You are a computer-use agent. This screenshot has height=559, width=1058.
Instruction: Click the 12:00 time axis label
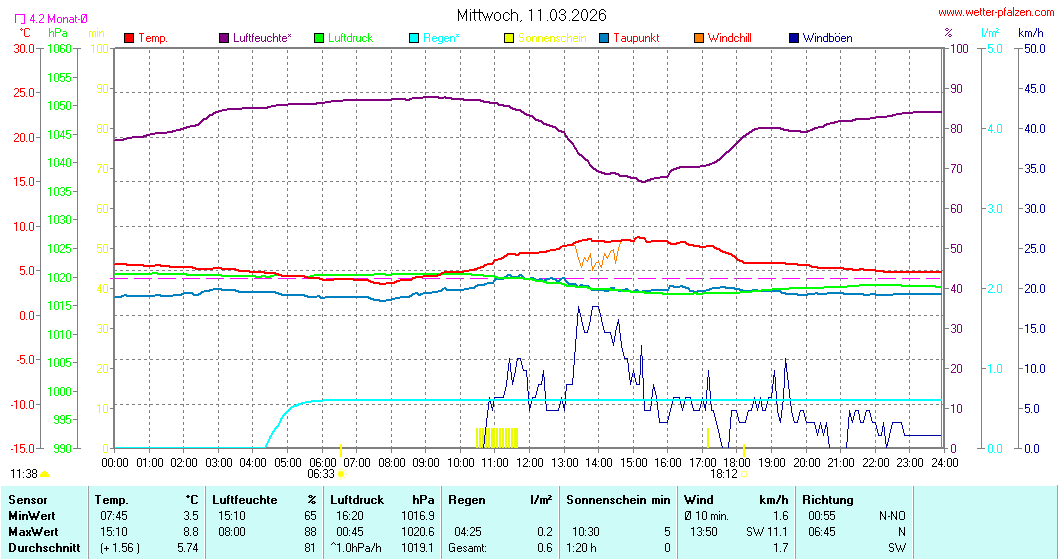coord(530,463)
